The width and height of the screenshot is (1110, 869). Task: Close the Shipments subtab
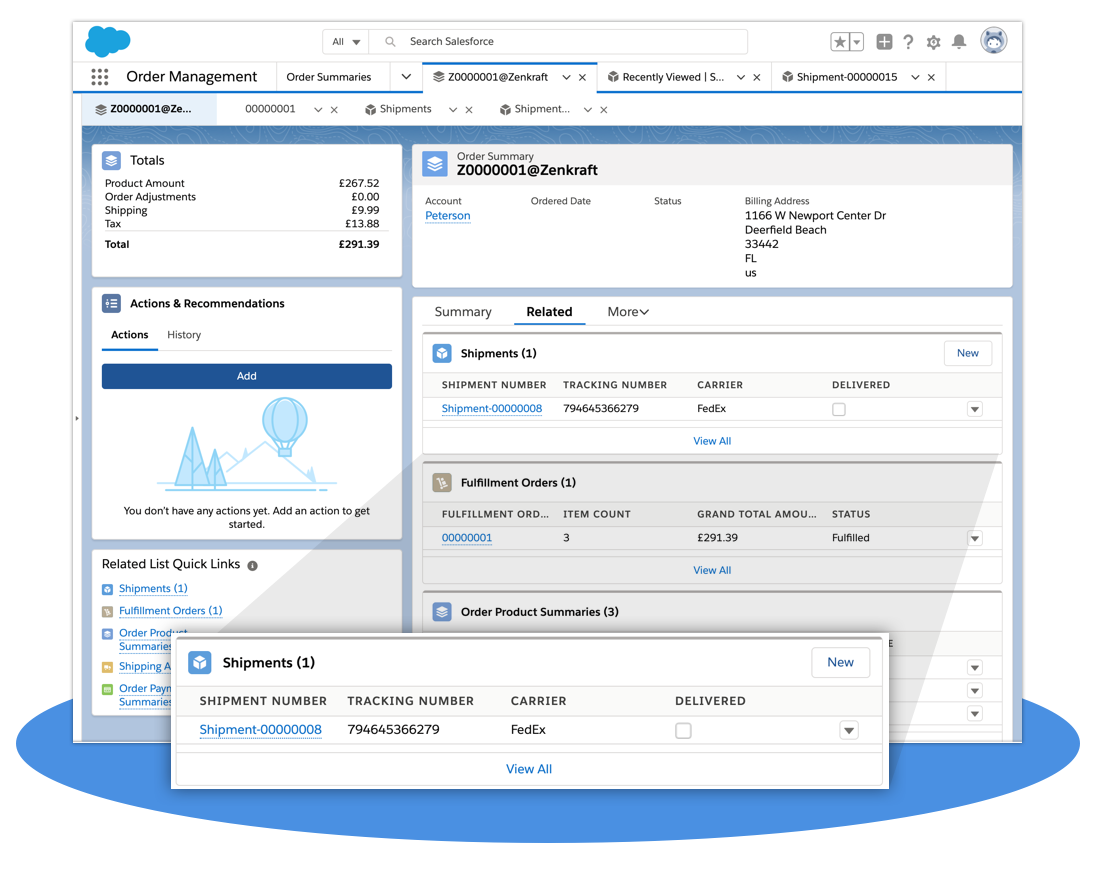[469, 110]
